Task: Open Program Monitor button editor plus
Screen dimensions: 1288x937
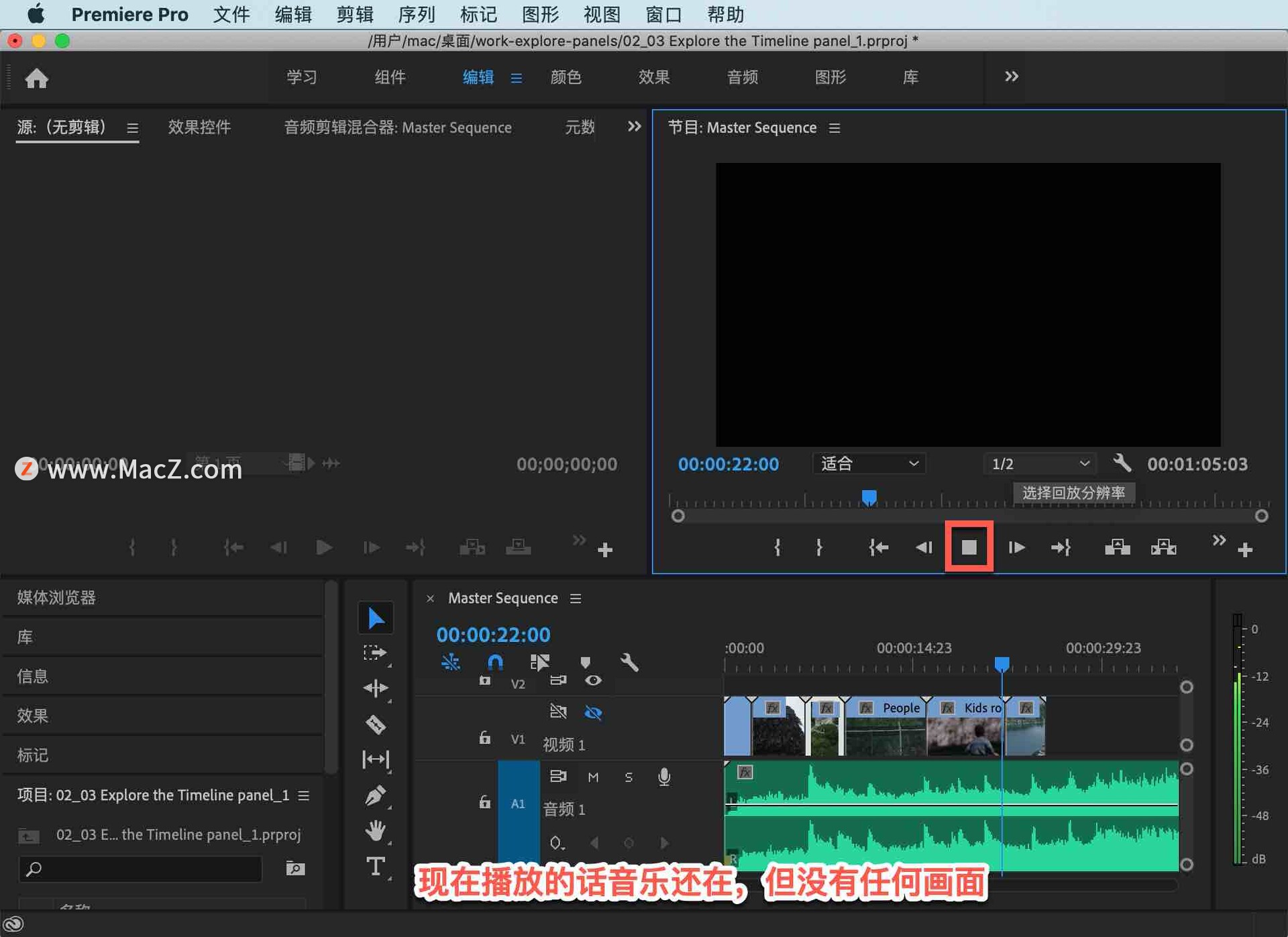Action: pyautogui.click(x=1245, y=550)
